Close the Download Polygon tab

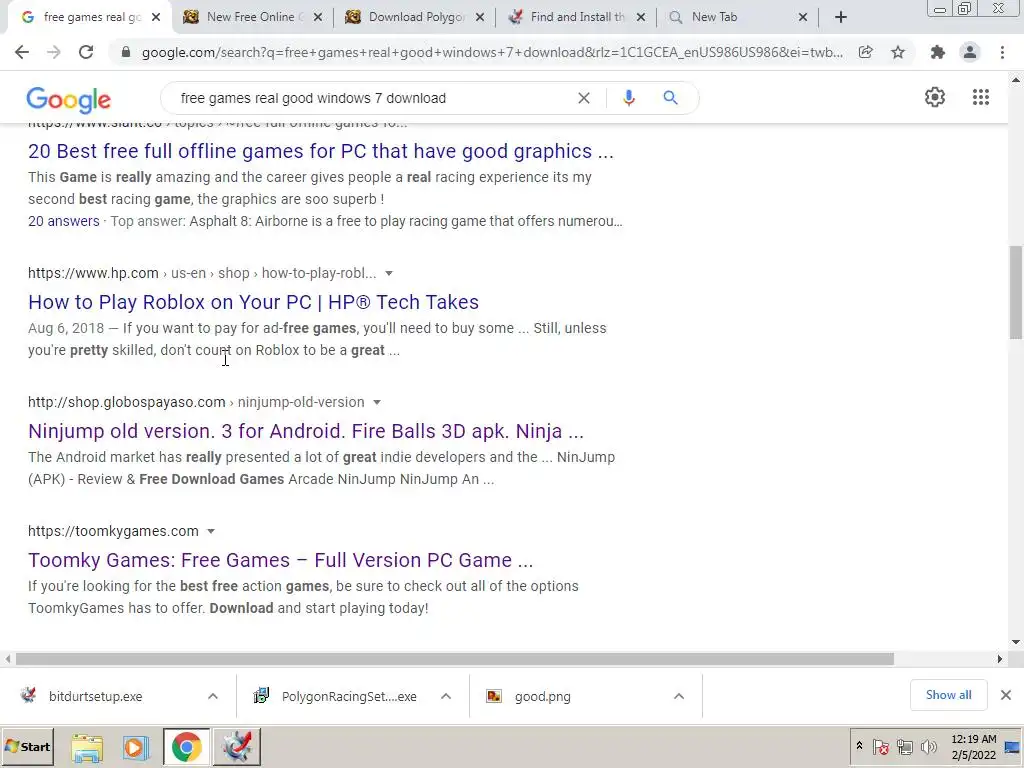tap(479, 18)
